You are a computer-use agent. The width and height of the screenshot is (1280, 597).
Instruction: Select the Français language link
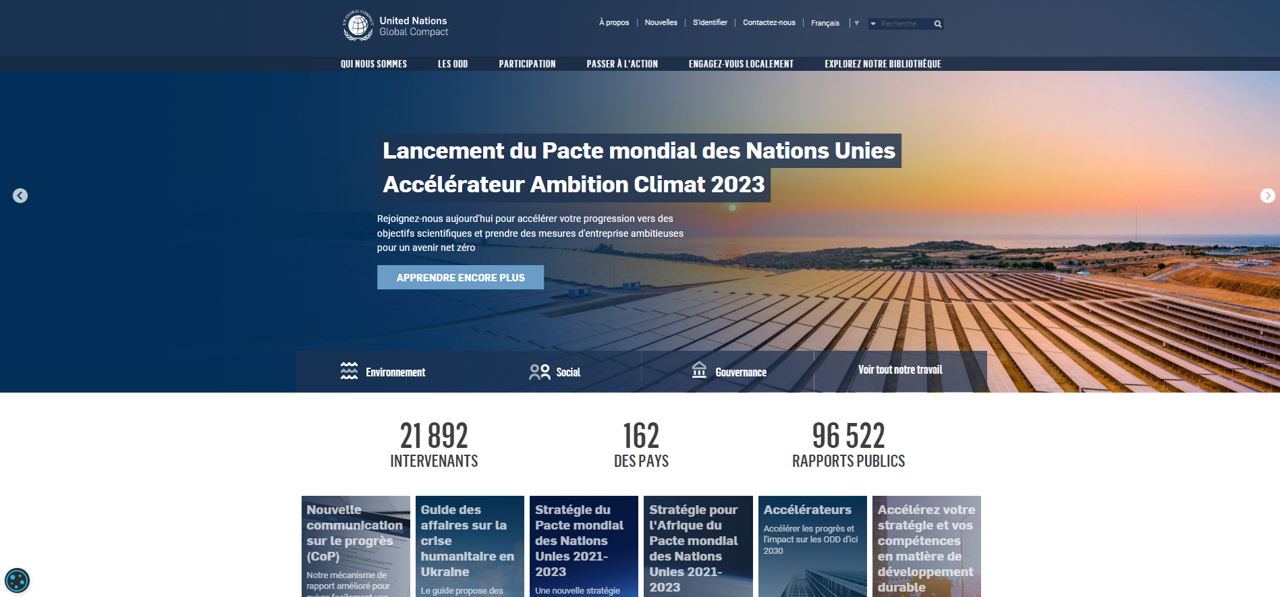pos(825,23)
